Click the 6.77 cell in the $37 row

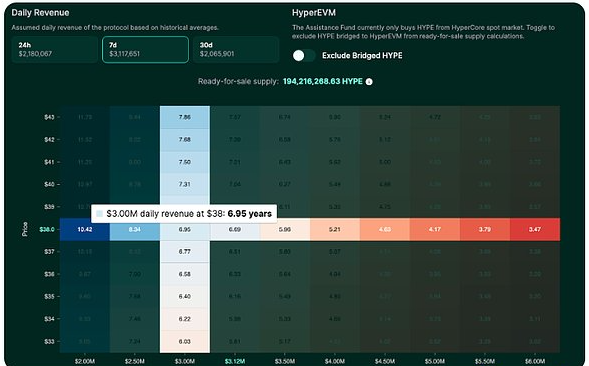185,252
